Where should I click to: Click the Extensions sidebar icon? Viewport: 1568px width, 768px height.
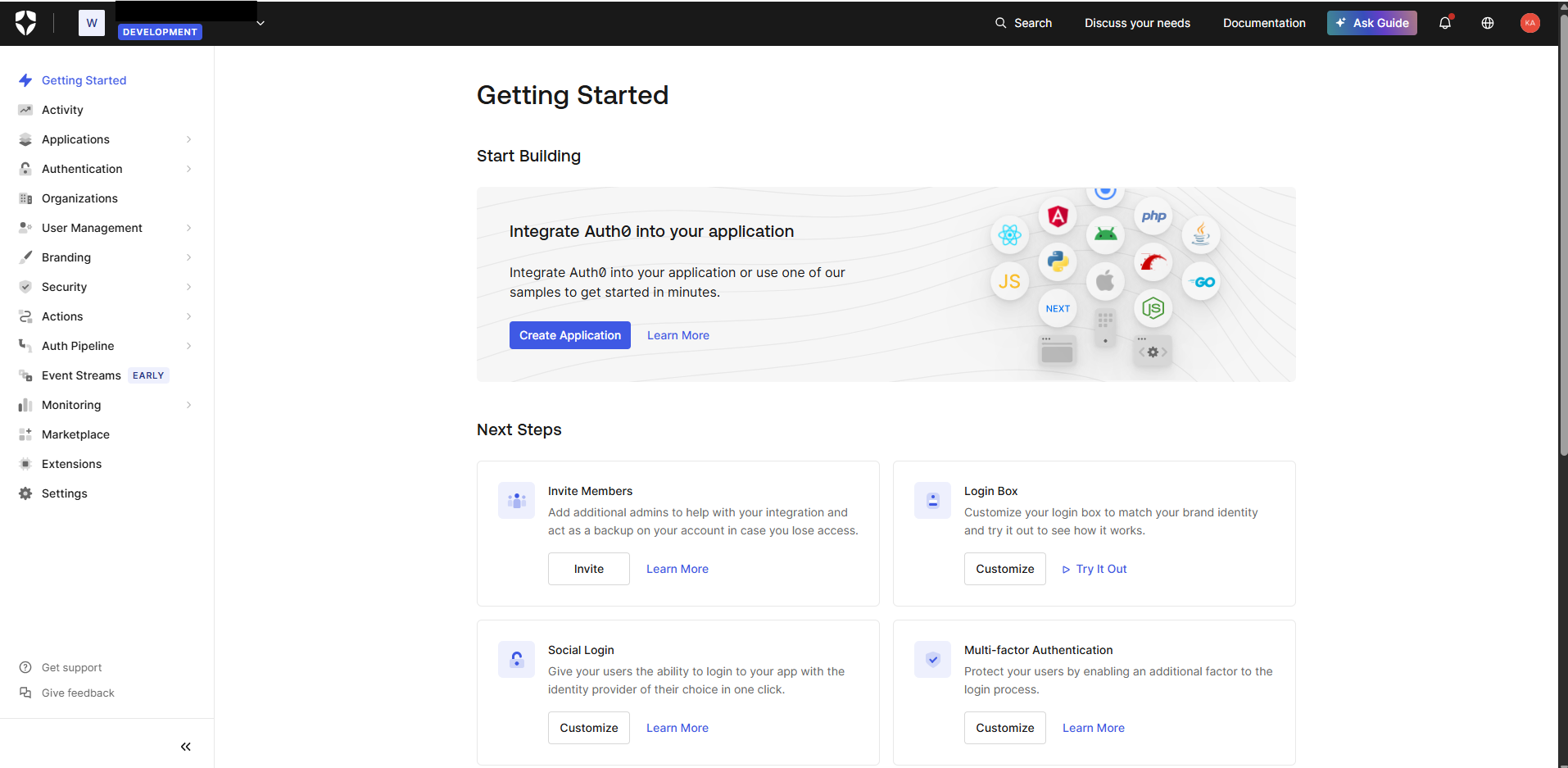coord(25,463)
